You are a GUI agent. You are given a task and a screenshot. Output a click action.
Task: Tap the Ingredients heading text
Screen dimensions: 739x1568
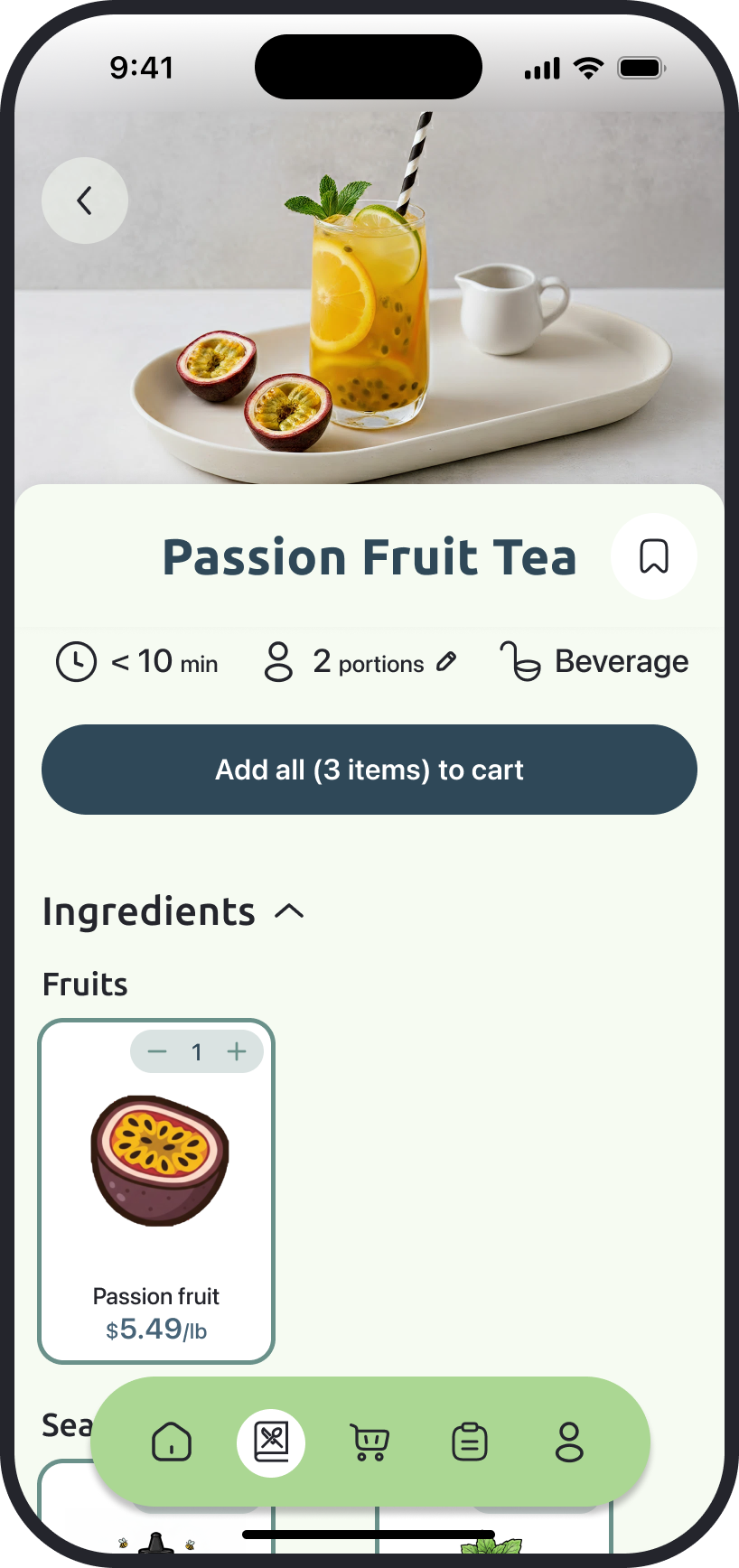click(x=149, y=912)
